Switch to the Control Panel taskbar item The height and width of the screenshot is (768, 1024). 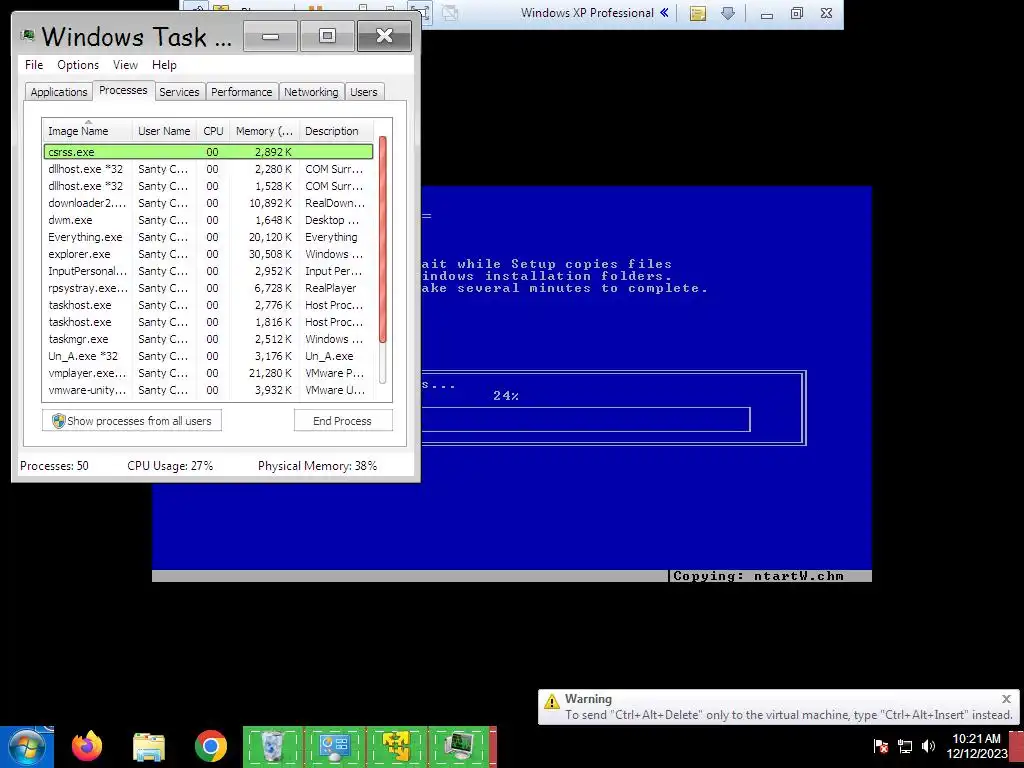(334, 746)
